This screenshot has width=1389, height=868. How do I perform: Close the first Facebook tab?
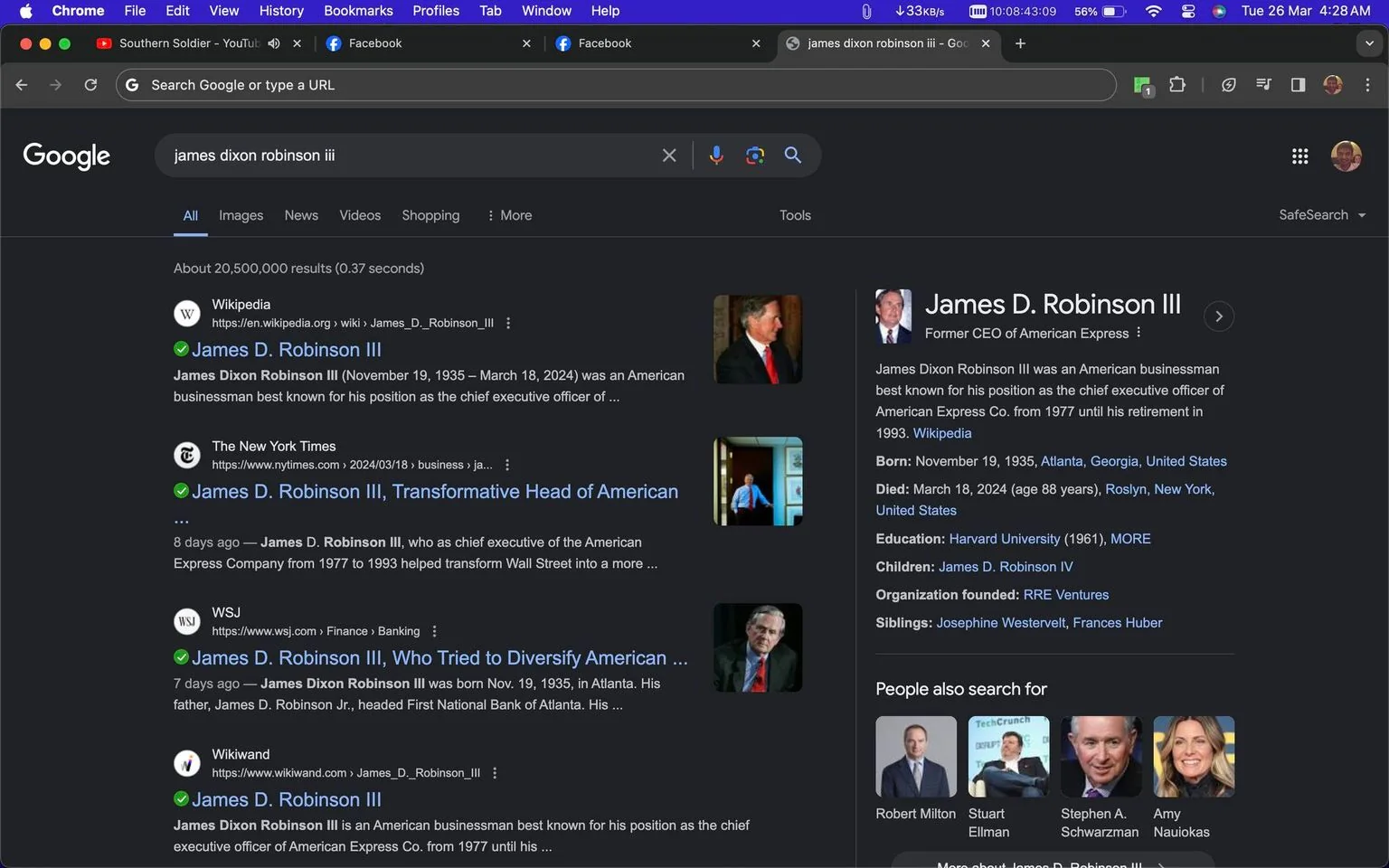click(x=526, y=43)
